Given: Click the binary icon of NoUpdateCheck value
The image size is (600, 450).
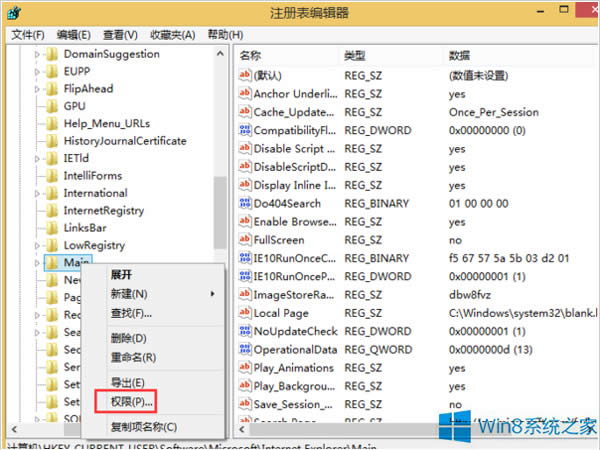Looking at the screenshot, I should click(245, 331).
